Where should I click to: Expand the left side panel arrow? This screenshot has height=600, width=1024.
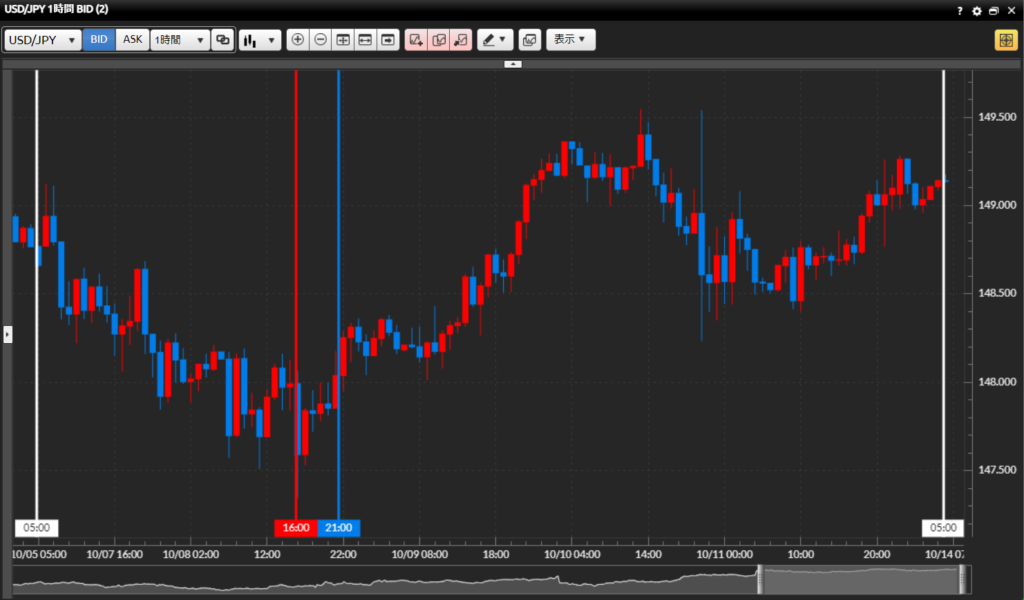coord(7,334)
